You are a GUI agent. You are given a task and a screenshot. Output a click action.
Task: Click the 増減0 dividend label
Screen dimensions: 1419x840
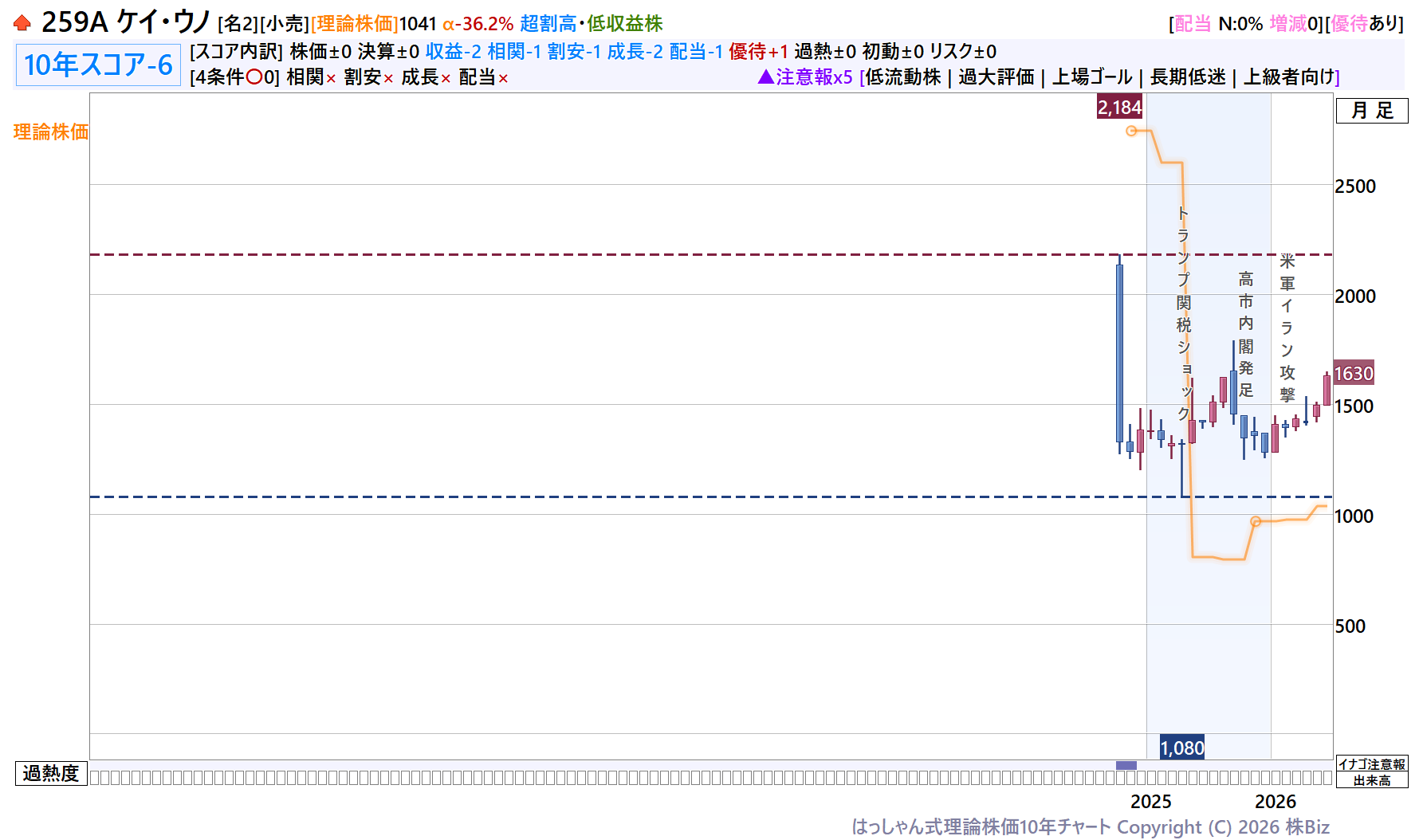click(1295, 24)
